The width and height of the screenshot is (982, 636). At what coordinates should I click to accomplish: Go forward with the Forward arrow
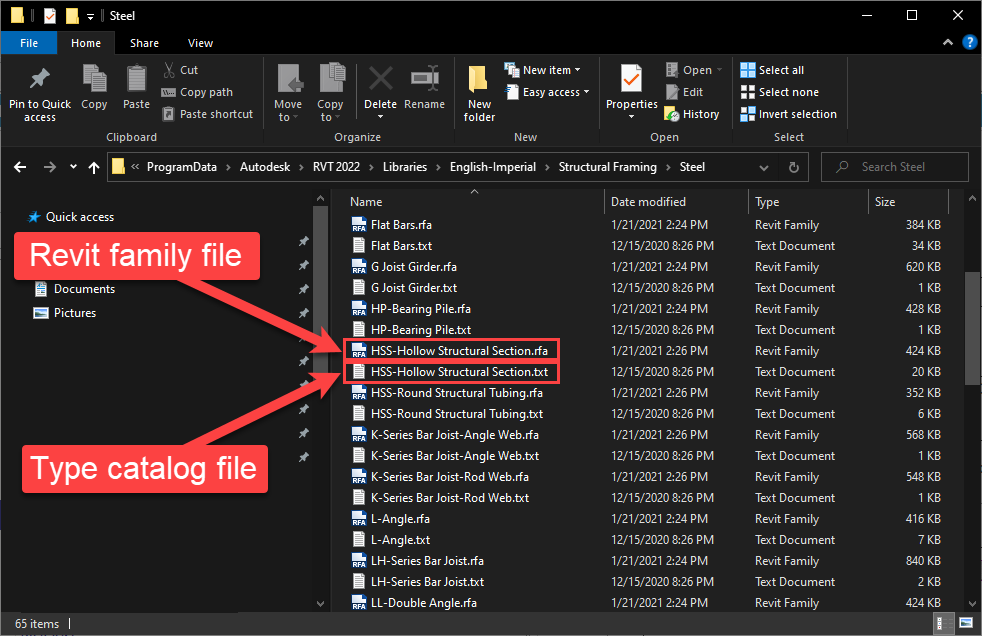click(49, 167)
